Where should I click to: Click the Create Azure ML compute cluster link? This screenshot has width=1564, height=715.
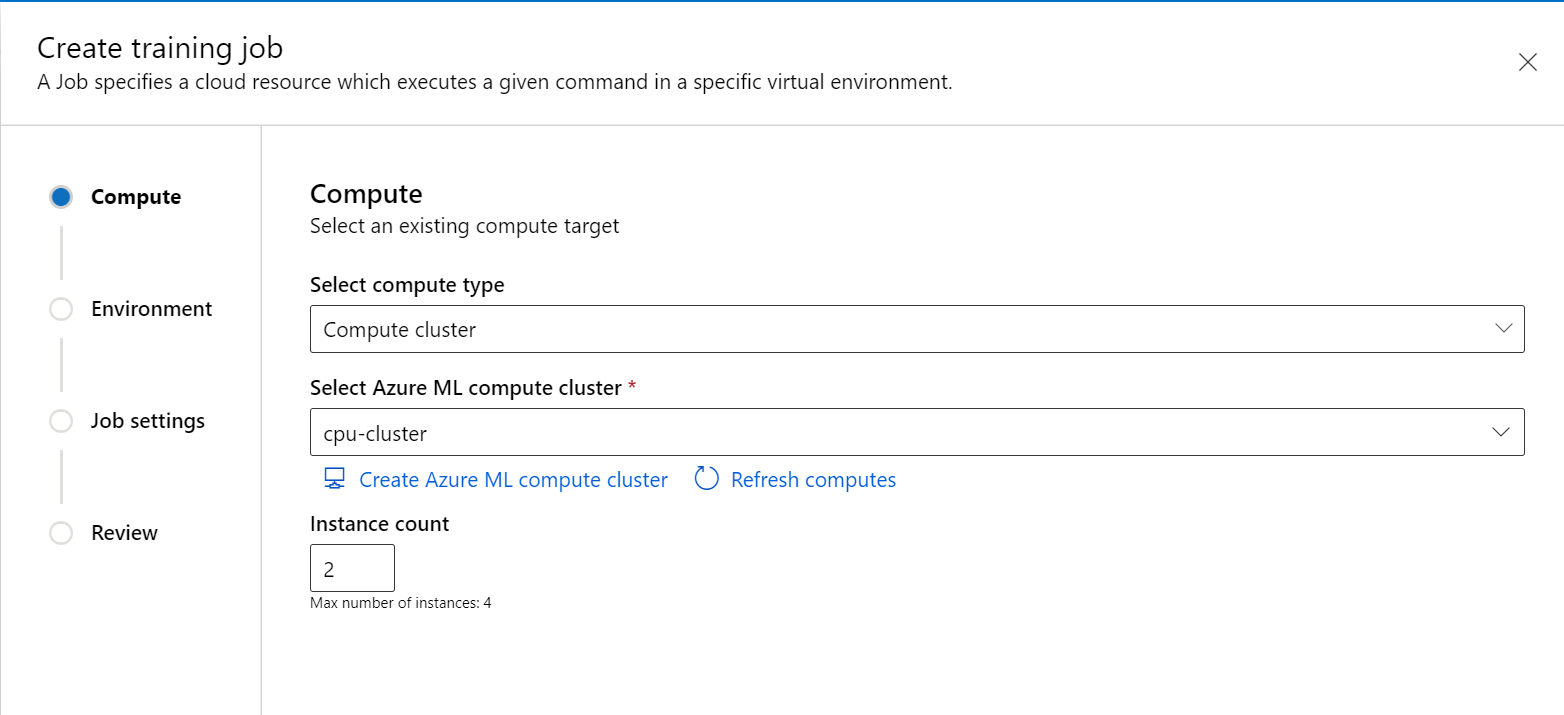click(x=513, y=479)
